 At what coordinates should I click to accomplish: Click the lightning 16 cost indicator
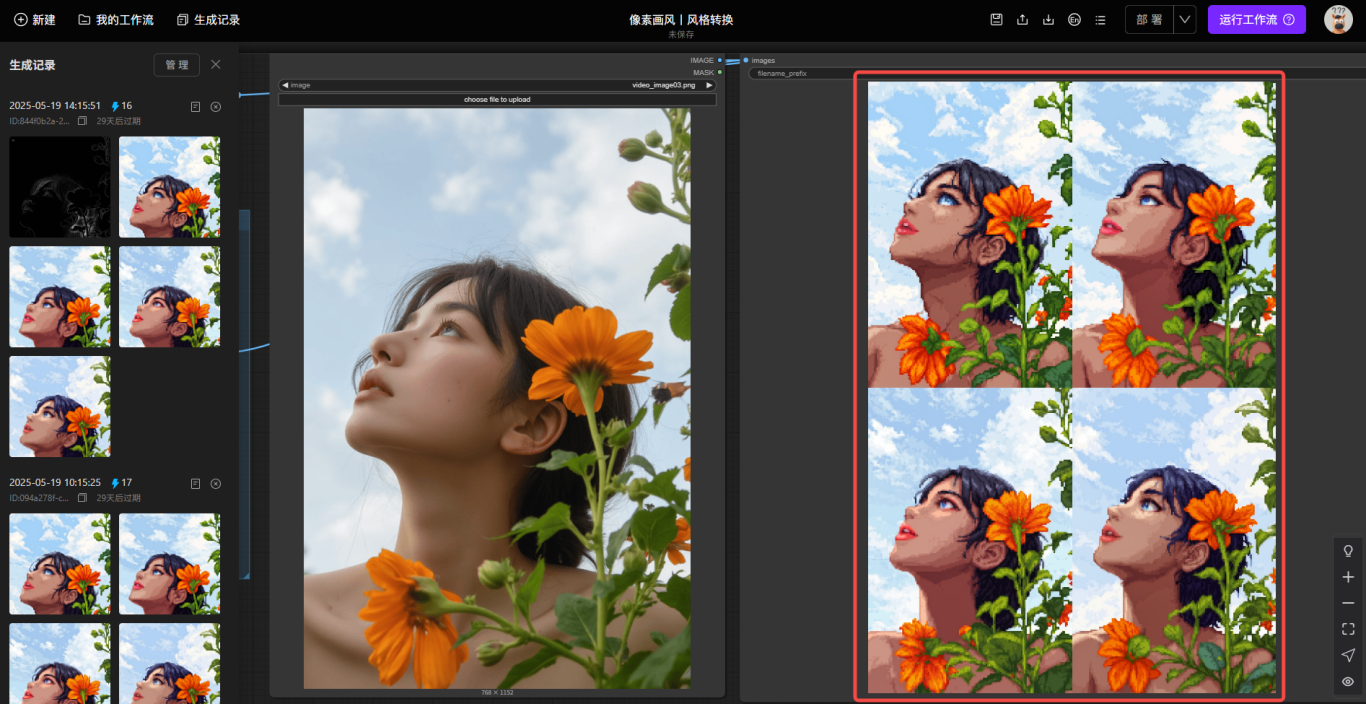pyautogui.click(x=121, y=106)
